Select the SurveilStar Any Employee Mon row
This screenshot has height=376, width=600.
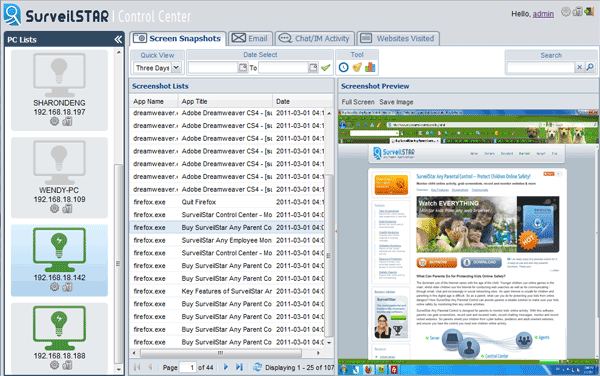pyautogui.click(x=227, y=240)
